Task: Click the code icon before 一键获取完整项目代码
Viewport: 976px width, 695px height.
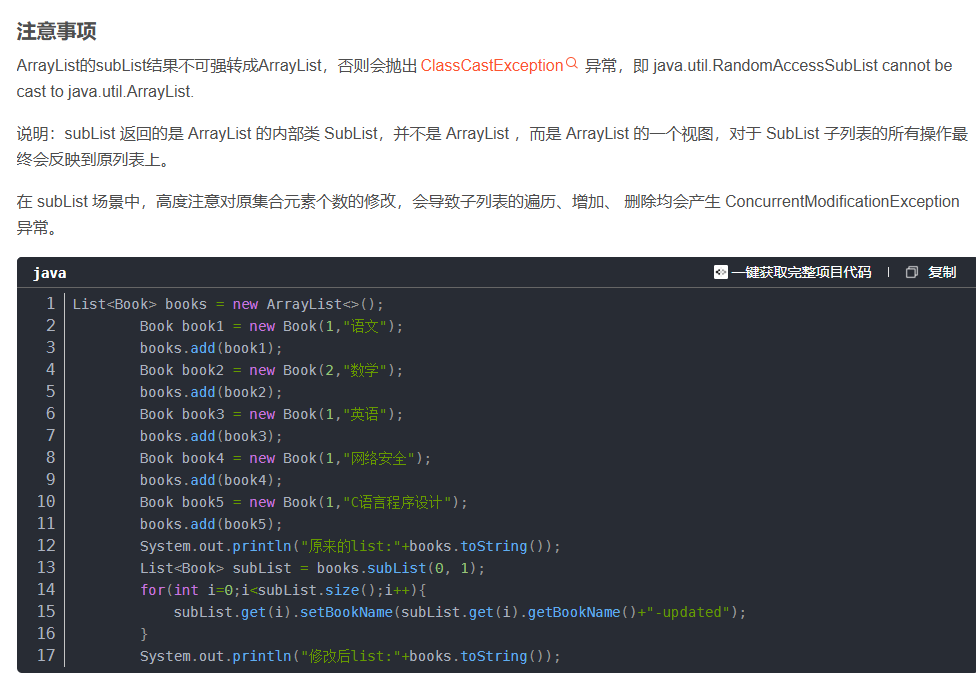Action: click(x=721, y=271)
